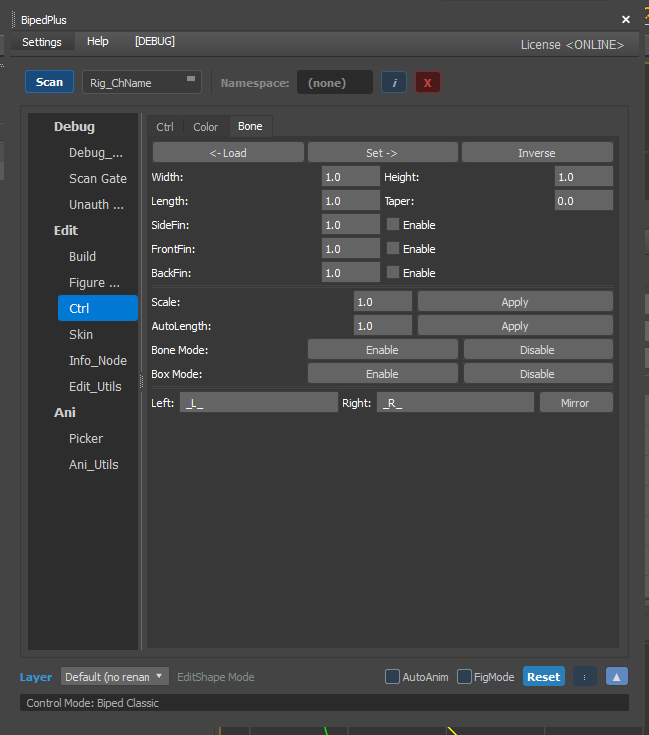
Task: Select Figure ... in the sidebar
Action: [97, 283]
